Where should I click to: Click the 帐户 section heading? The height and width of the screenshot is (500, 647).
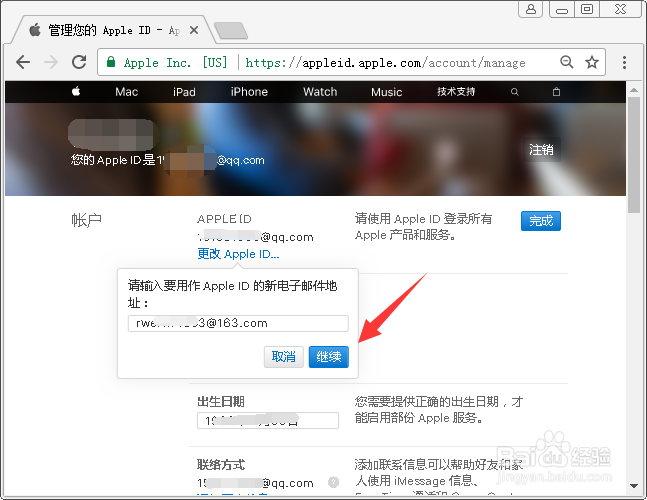[x=86, y=220]
